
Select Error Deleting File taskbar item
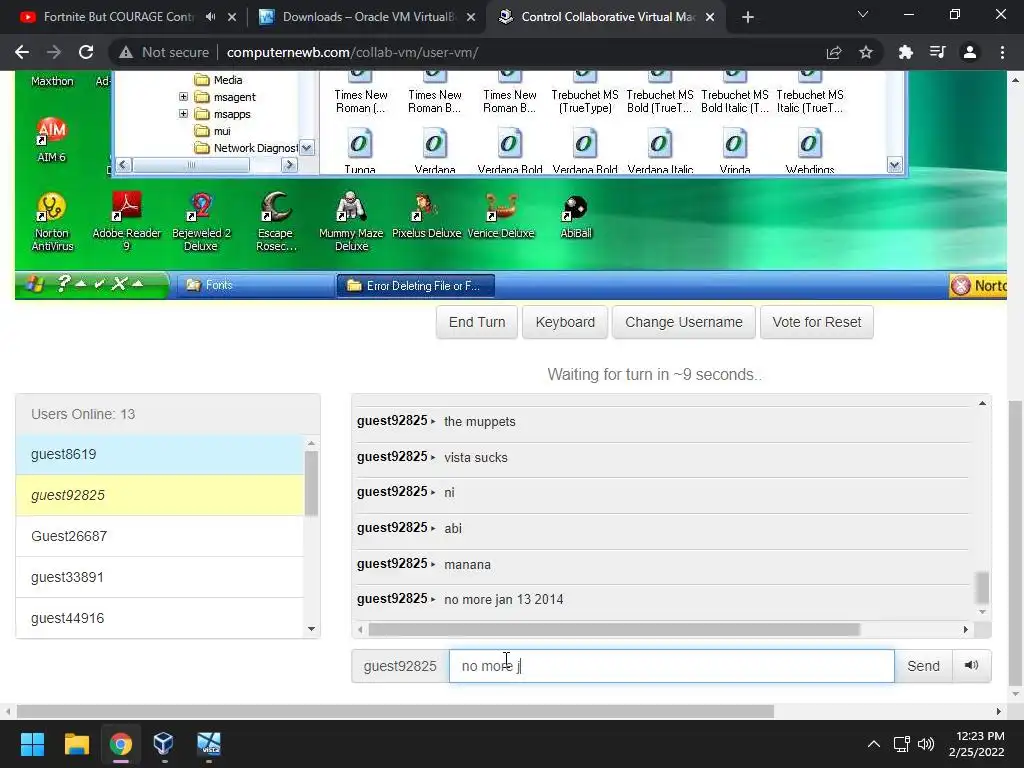tap(415, 285)
